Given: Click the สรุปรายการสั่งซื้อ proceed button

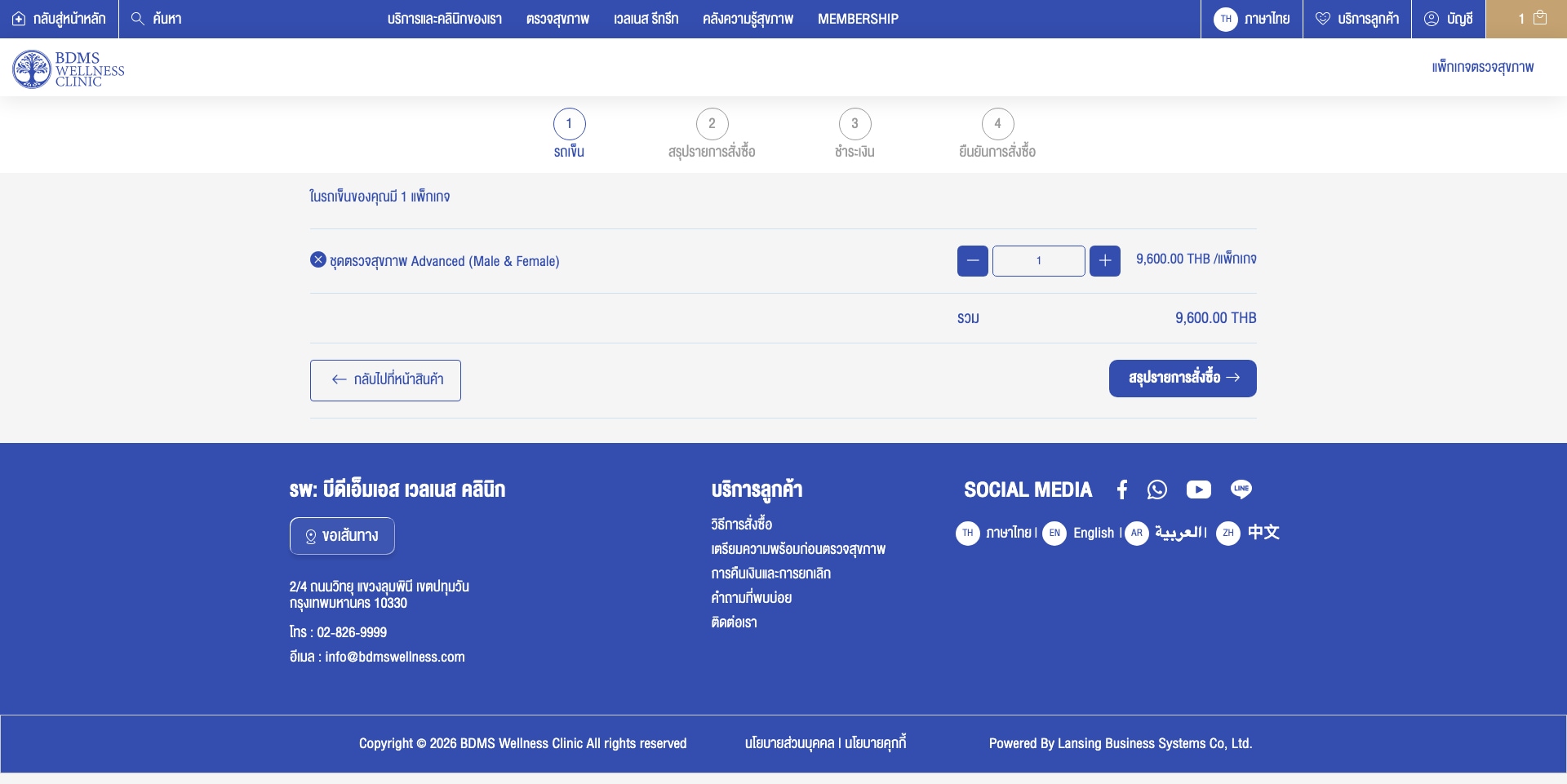Looking at the screenshot, I should pos(1183,379).
